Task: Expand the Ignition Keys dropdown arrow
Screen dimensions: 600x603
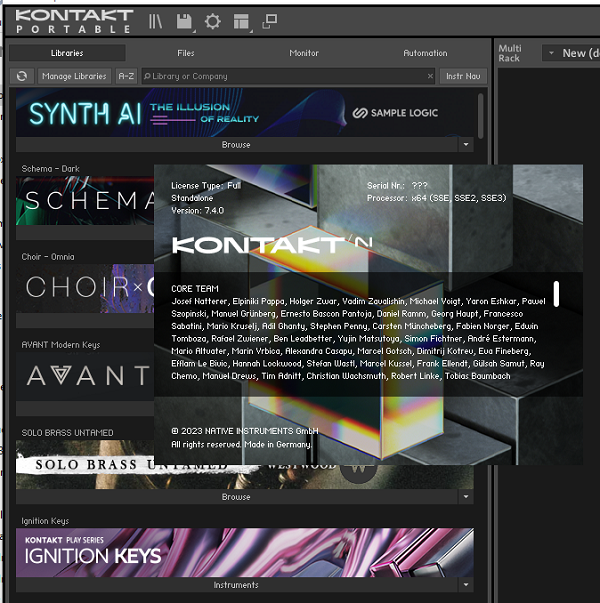Action: click(x=466, y=585)
